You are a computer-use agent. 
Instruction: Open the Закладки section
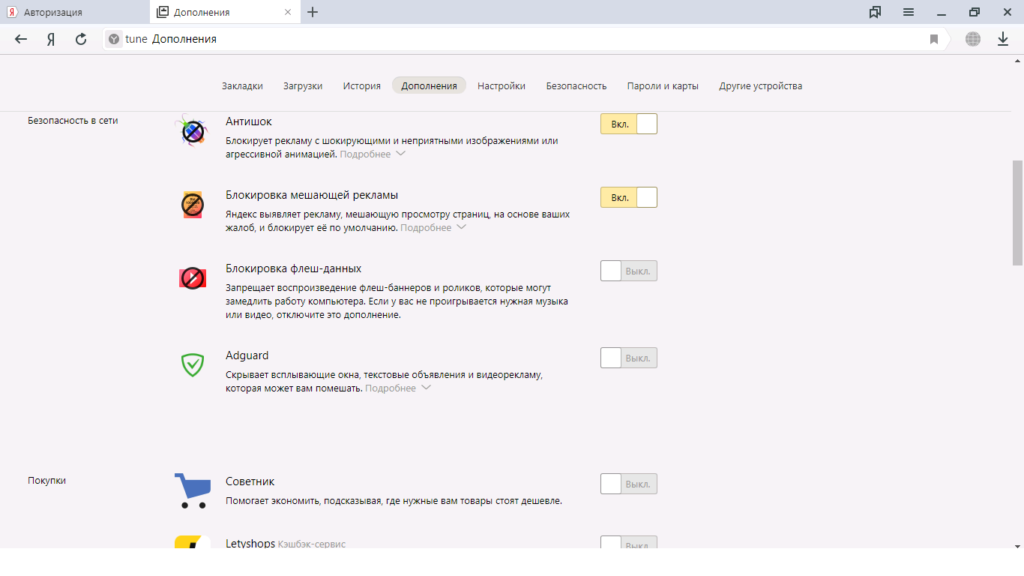tap(242, 86)
